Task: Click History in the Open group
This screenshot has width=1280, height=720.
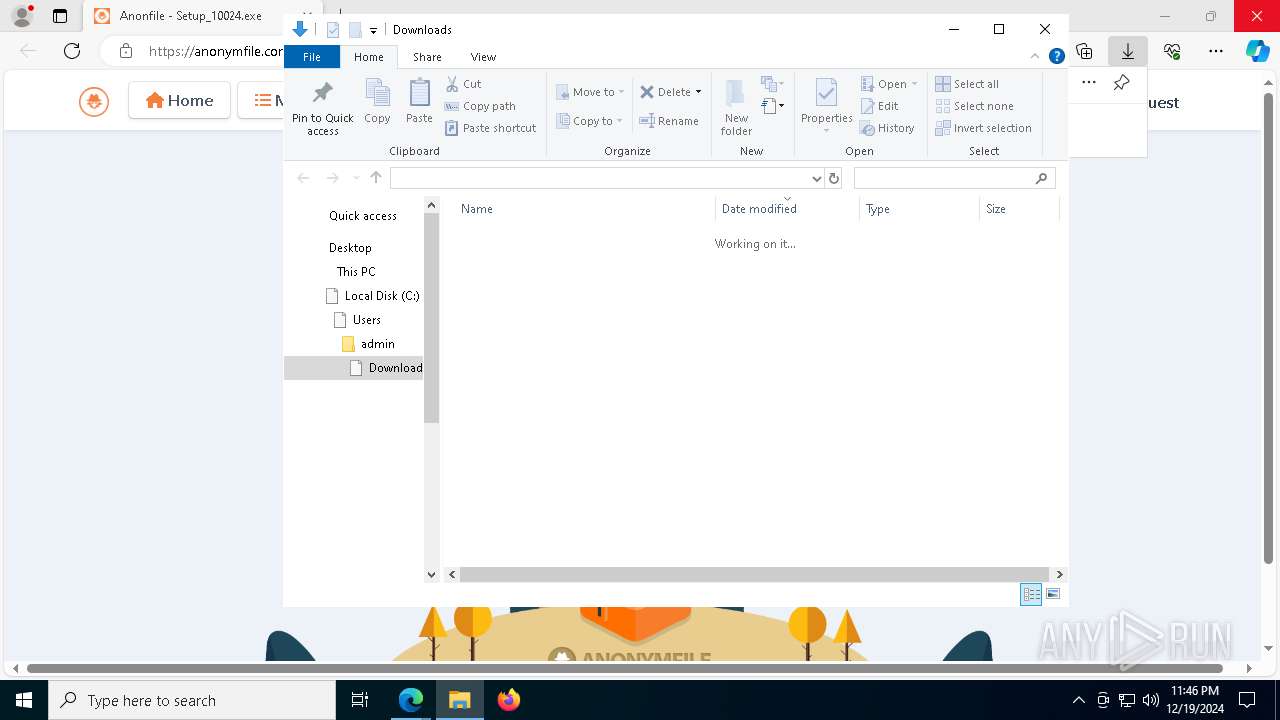Action: (888, 128)
